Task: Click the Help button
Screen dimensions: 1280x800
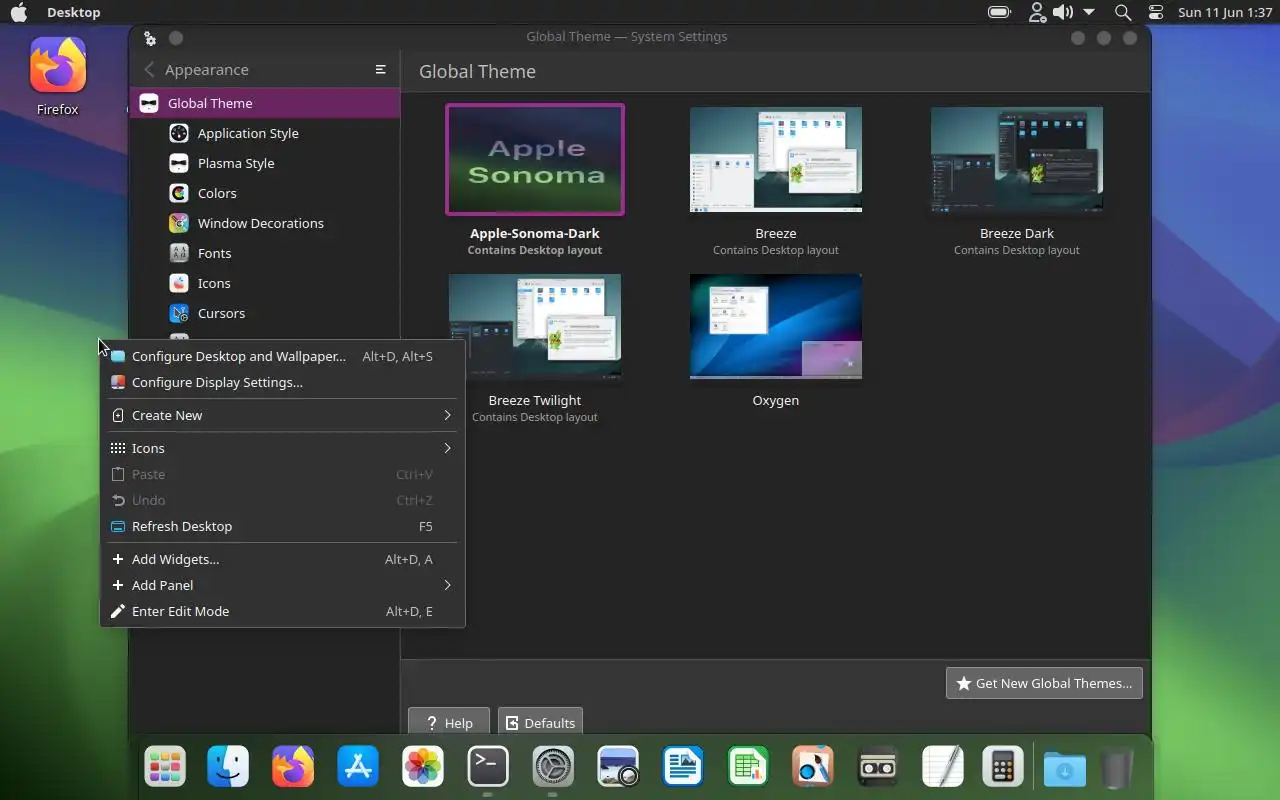Action: pos(449,722)
